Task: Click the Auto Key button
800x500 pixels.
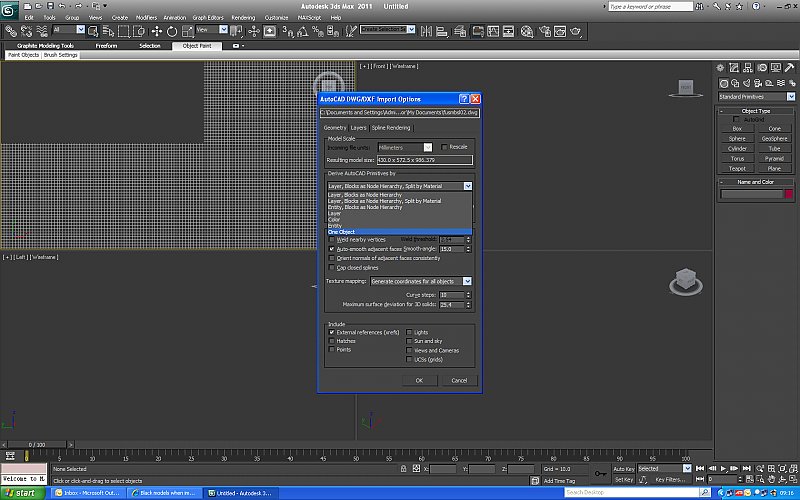Action: point(623,468)
